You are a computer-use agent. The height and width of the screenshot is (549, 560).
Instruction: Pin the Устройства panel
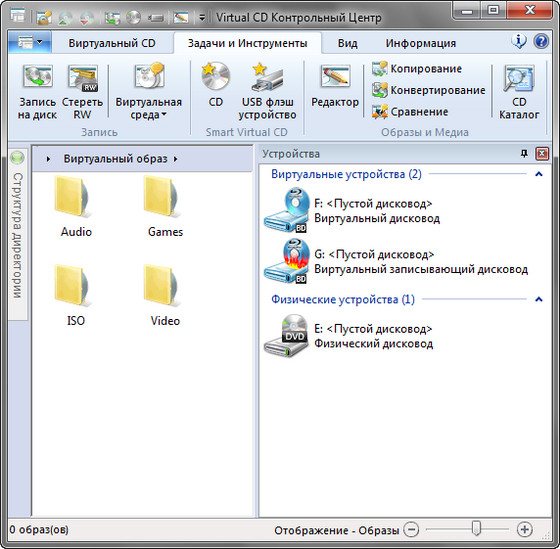(524, 154)
